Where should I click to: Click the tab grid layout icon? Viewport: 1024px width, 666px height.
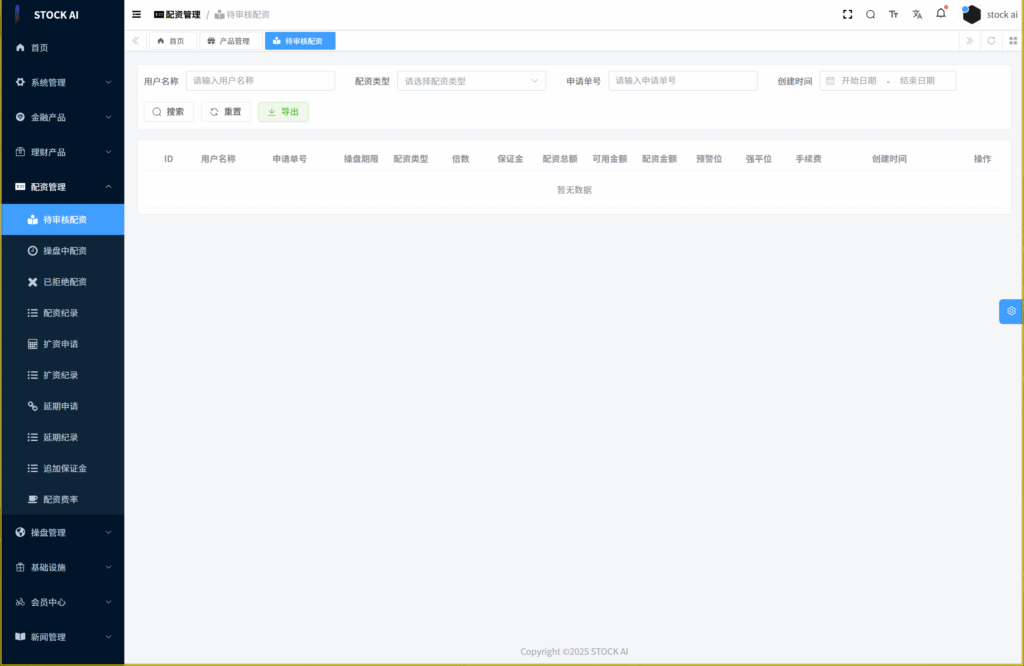tap(1013, 41)
